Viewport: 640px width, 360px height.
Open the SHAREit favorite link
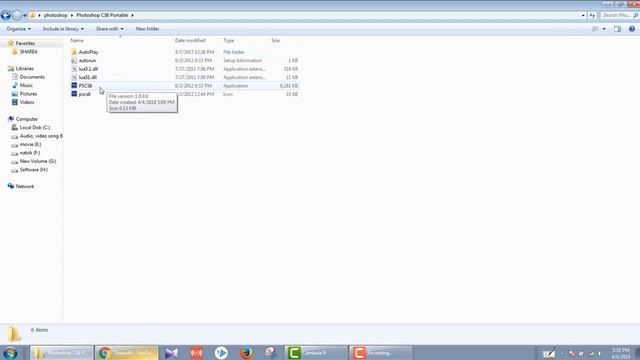click(x=28, y=52)
